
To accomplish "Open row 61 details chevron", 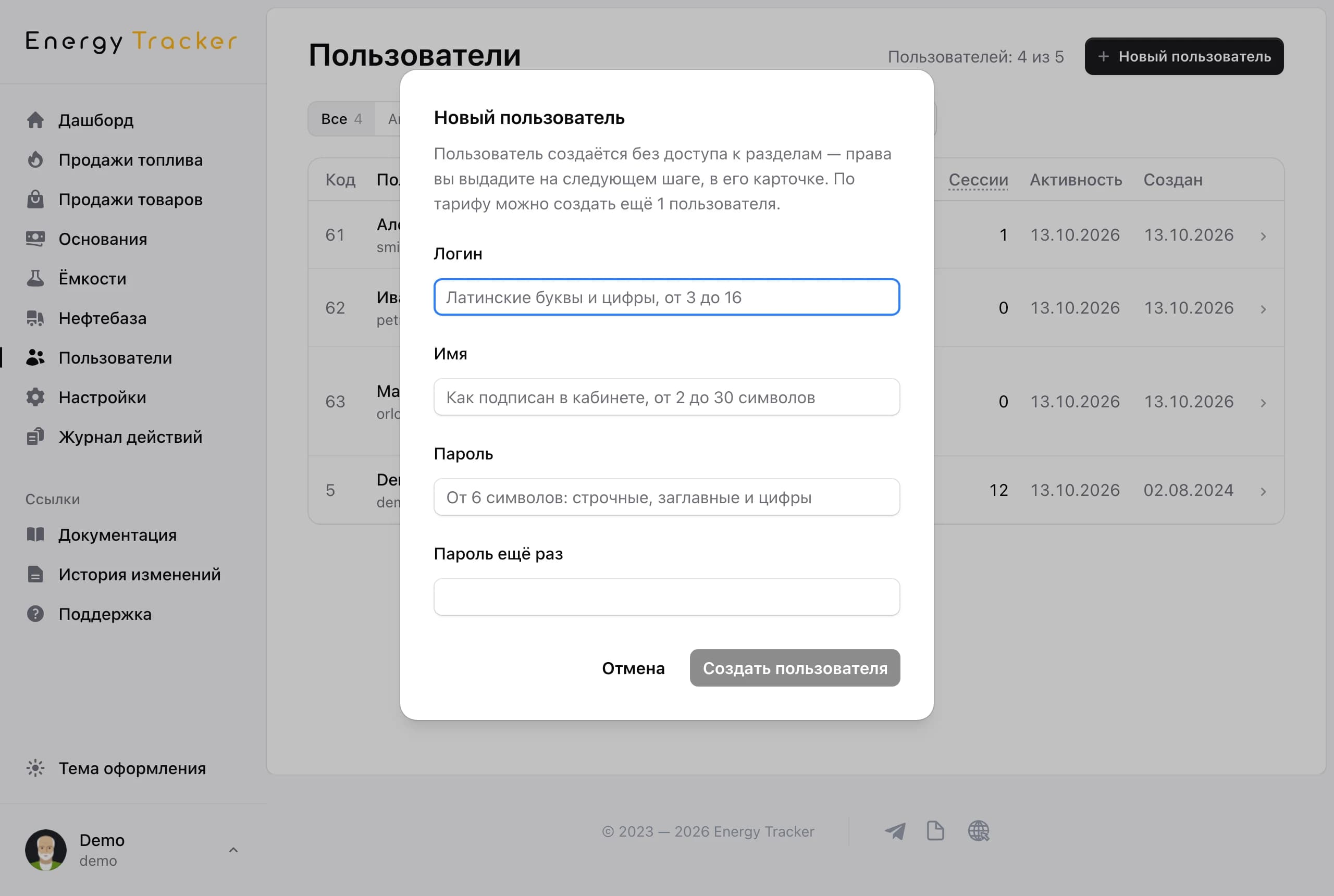I will coord(1263,236).
